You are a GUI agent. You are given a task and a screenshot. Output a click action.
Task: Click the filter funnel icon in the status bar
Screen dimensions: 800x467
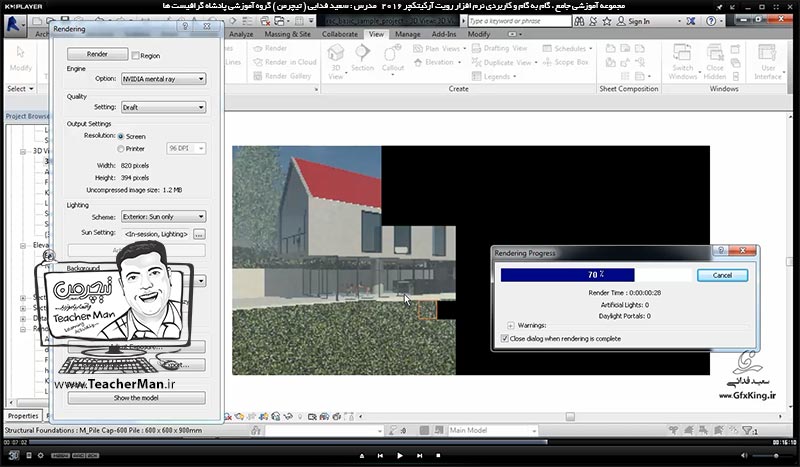[747, 431]
